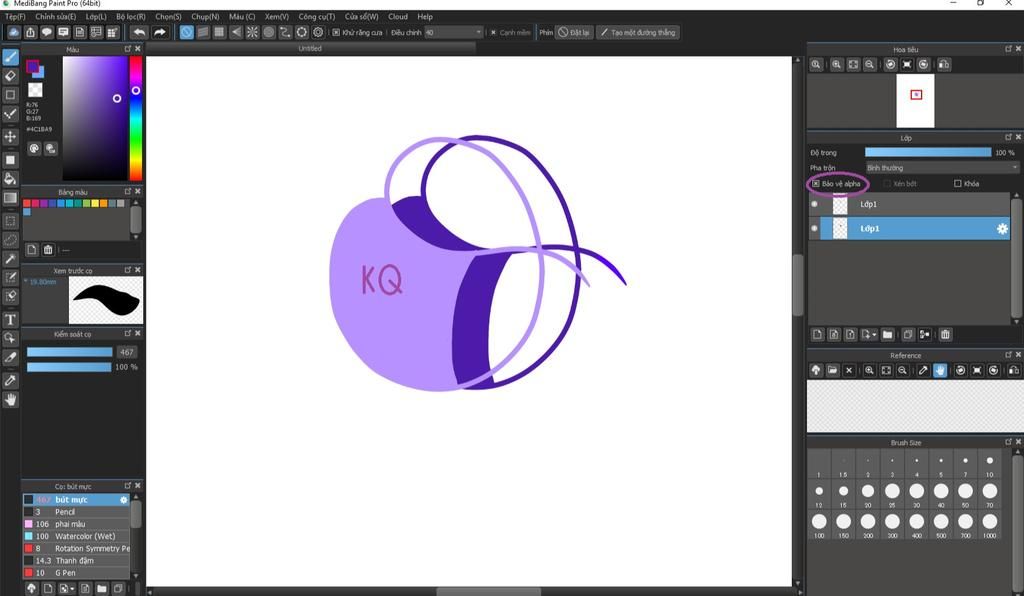Select the Pencil brush in brush list
This screenshot has width=1024, height=596.
[x=76, y=512]
